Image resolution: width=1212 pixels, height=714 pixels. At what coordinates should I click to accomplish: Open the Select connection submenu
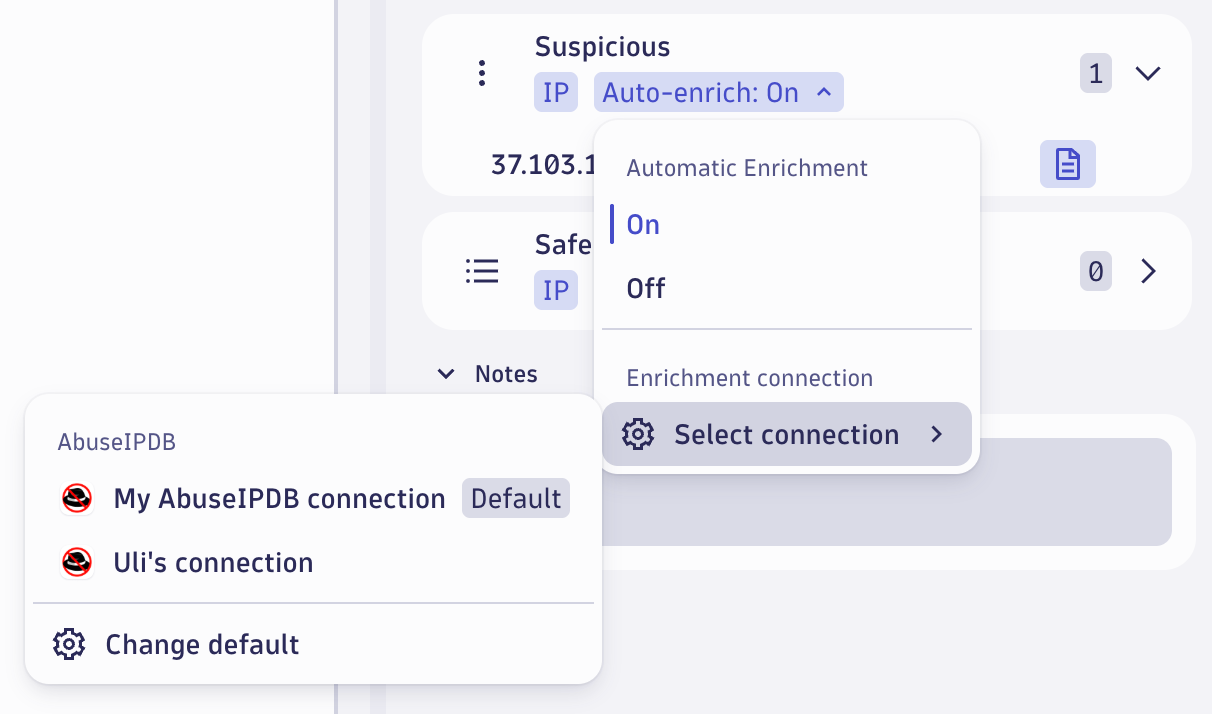pos(786,434)
